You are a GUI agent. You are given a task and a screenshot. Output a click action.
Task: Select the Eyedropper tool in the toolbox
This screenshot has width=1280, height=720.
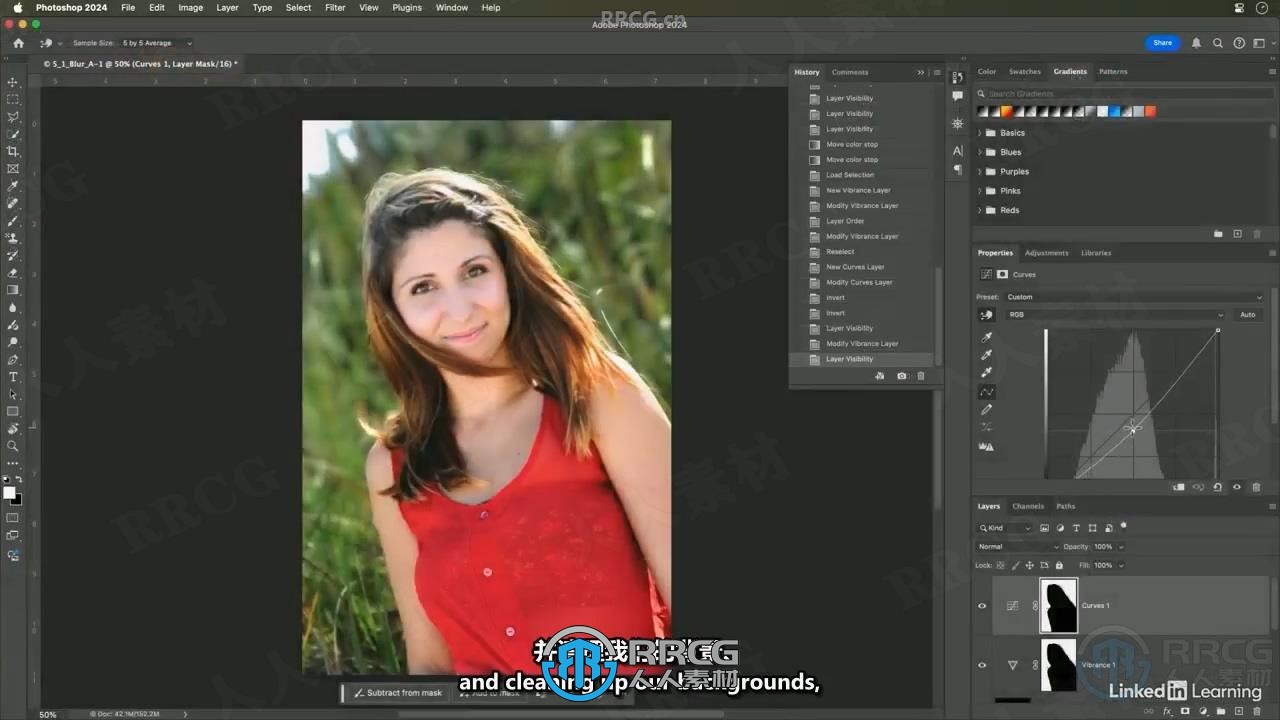coord(13,186)
